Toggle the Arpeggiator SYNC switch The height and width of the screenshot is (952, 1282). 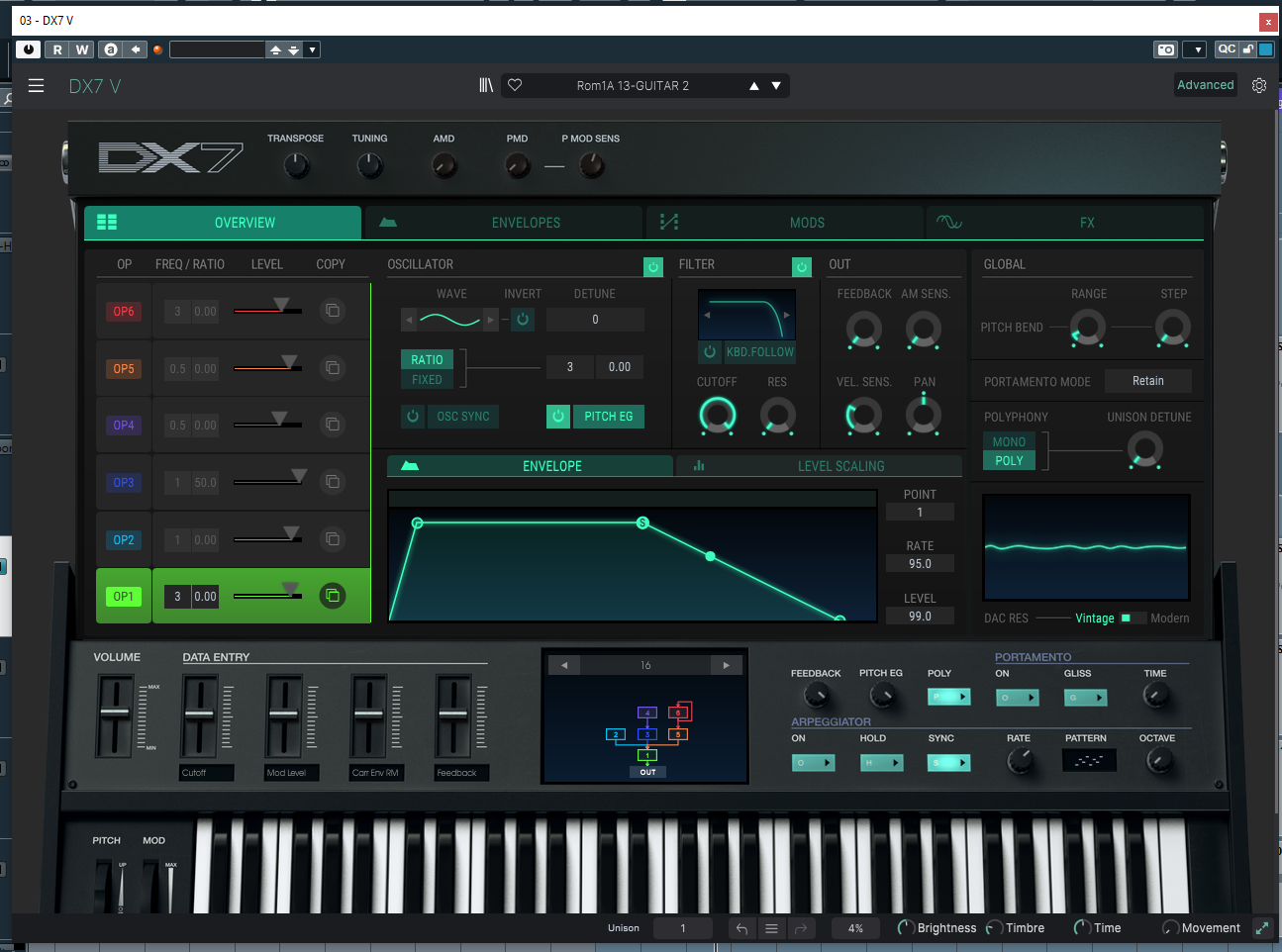tap(948, 763)
